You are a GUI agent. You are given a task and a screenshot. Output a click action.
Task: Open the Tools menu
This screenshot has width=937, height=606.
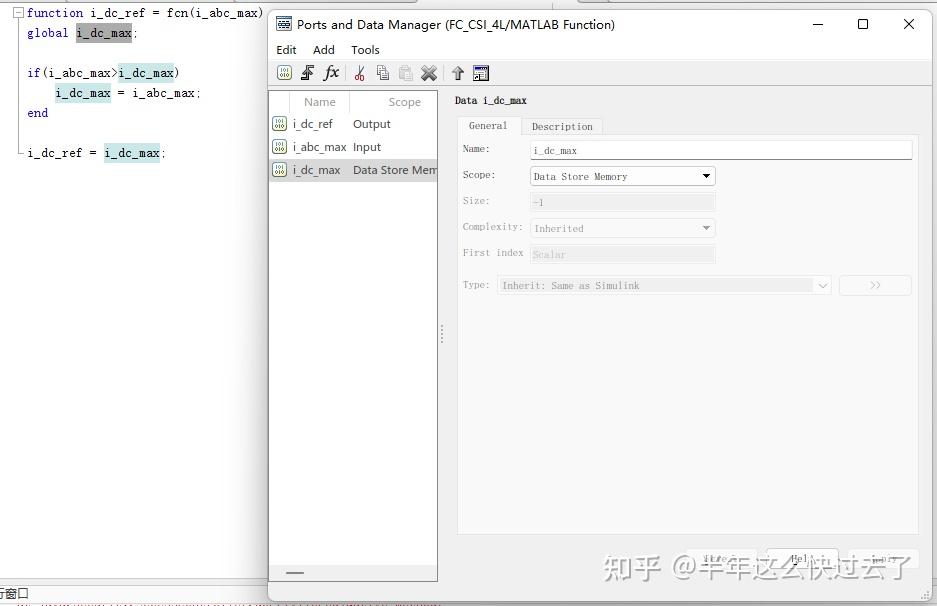point(365,49)
